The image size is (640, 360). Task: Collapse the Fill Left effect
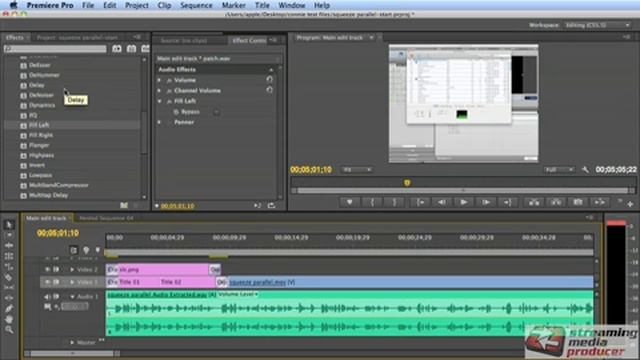click(x=160, y=101)
